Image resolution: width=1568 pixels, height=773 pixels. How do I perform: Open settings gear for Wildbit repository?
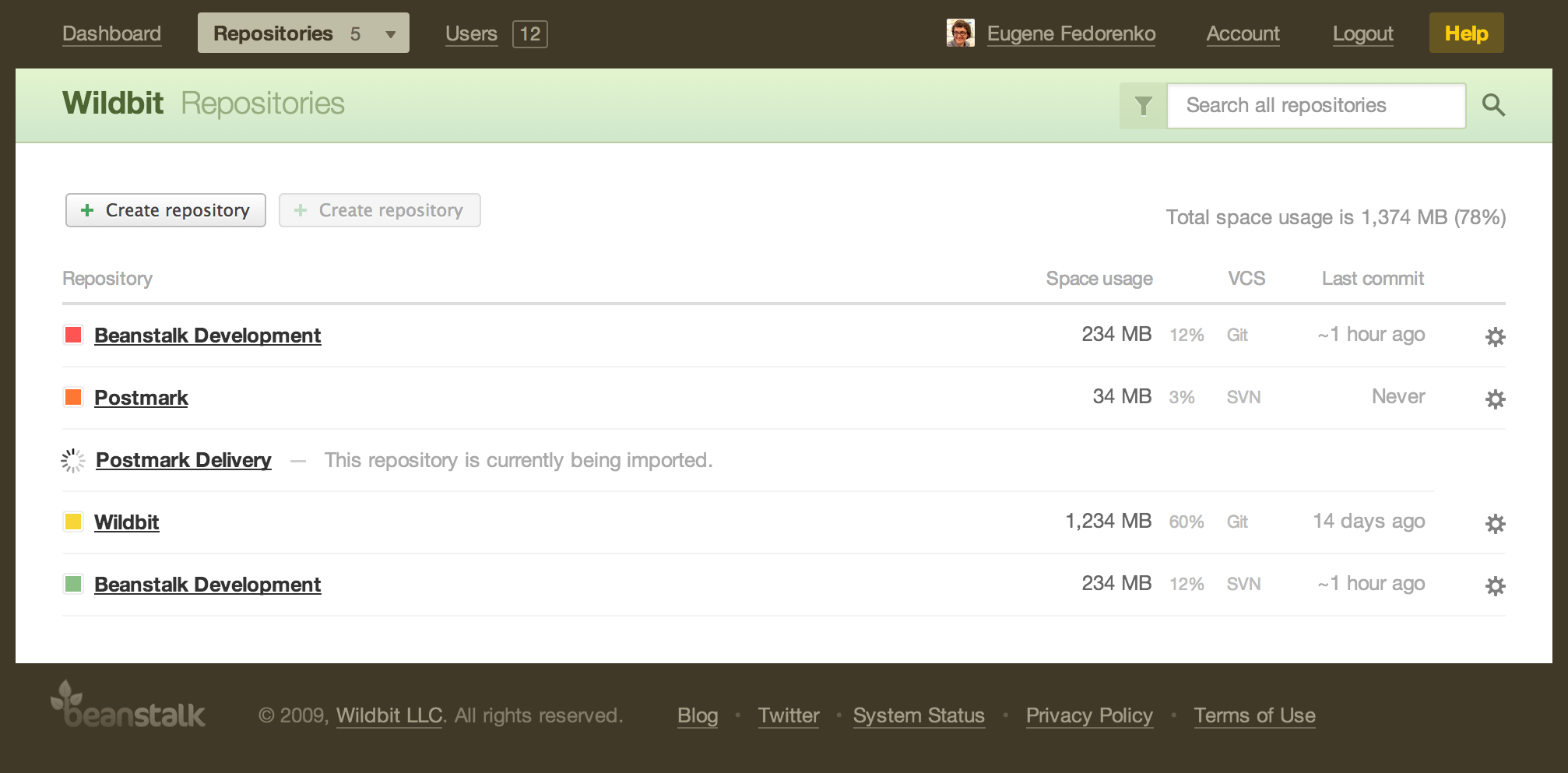click(x=1495, y=523)
